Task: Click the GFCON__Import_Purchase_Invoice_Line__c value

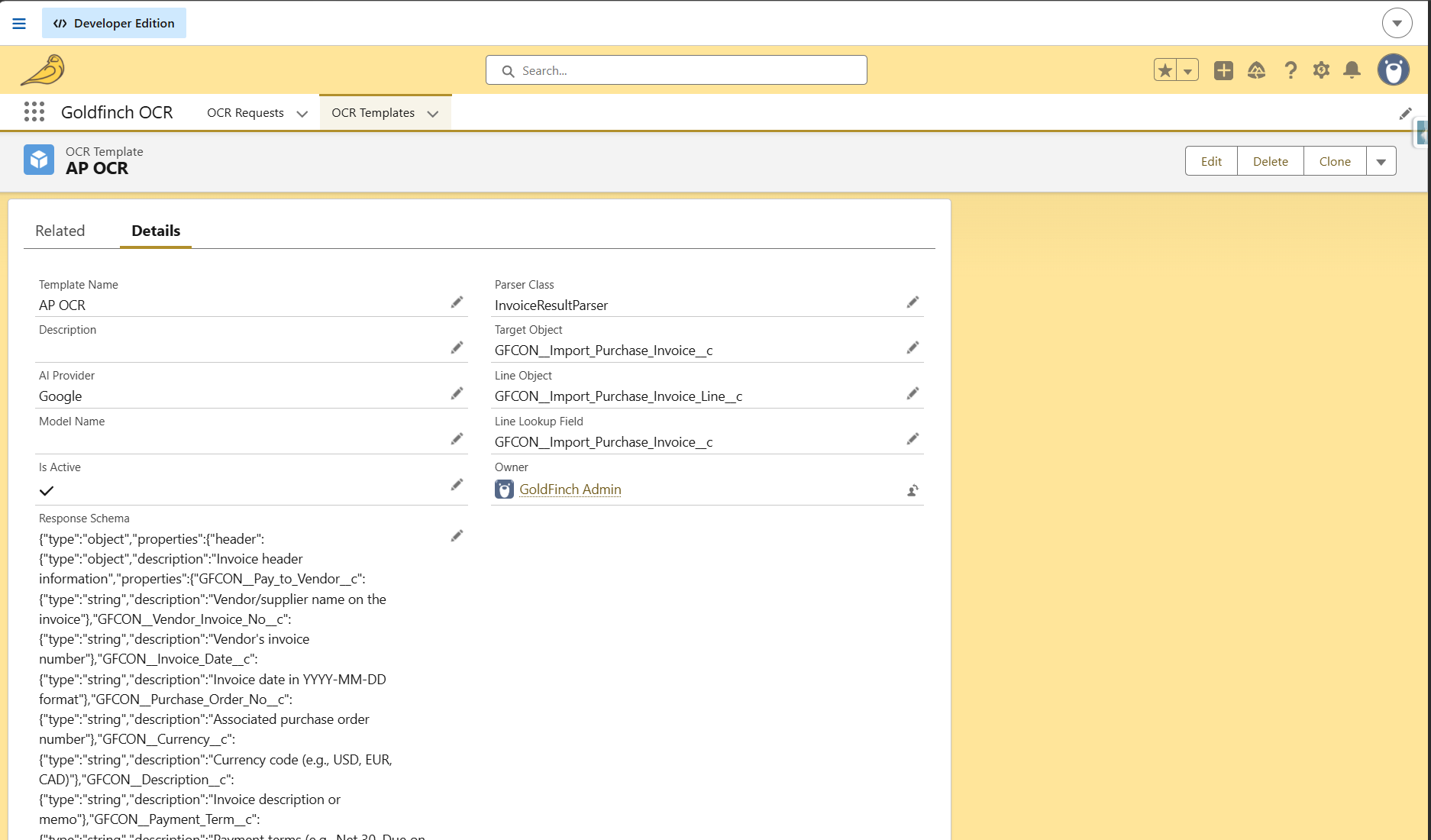Action: point(619,396)
